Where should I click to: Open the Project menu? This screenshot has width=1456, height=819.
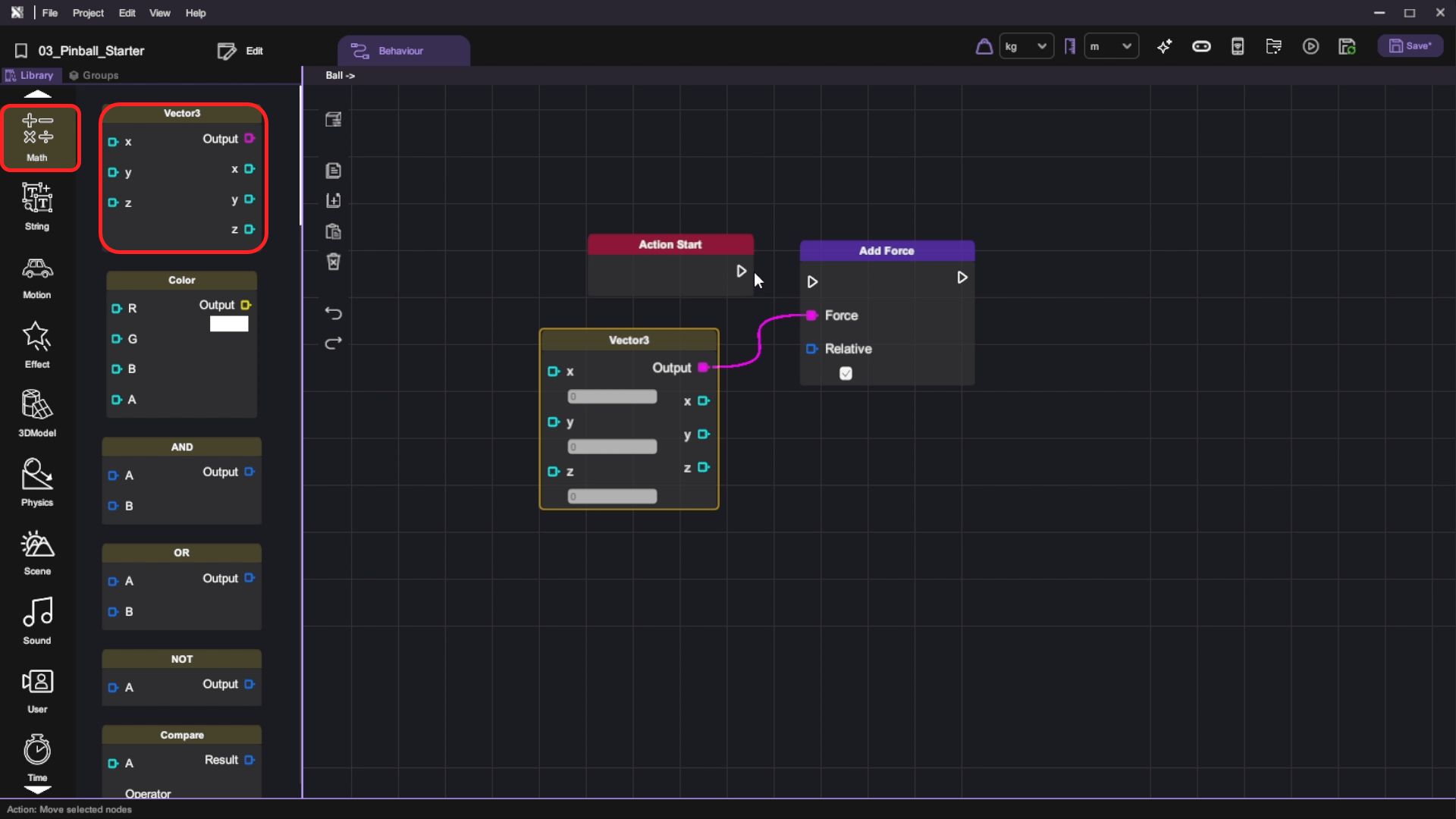coord(88,13)
